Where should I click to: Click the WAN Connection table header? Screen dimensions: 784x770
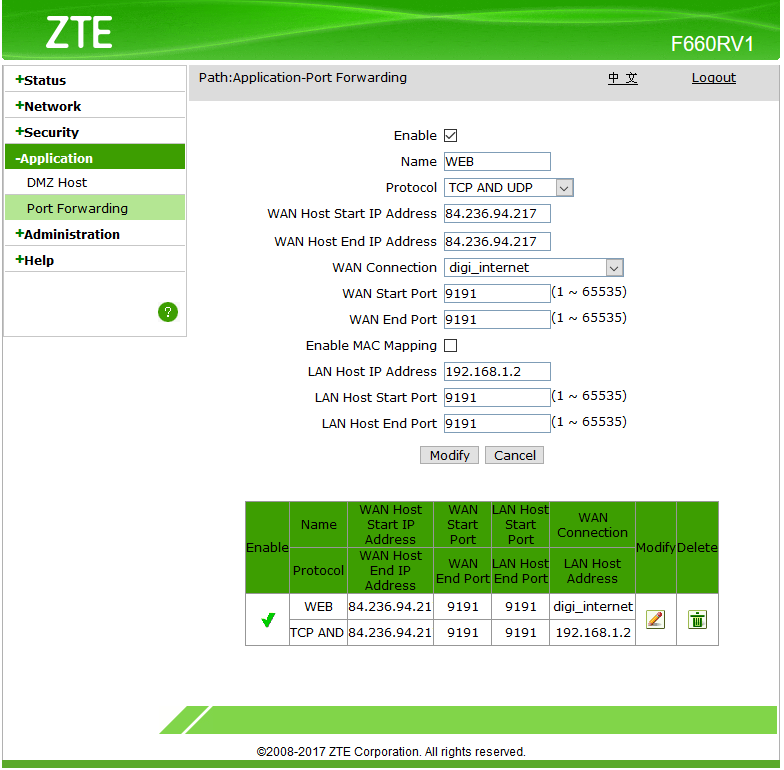[594, 526]
